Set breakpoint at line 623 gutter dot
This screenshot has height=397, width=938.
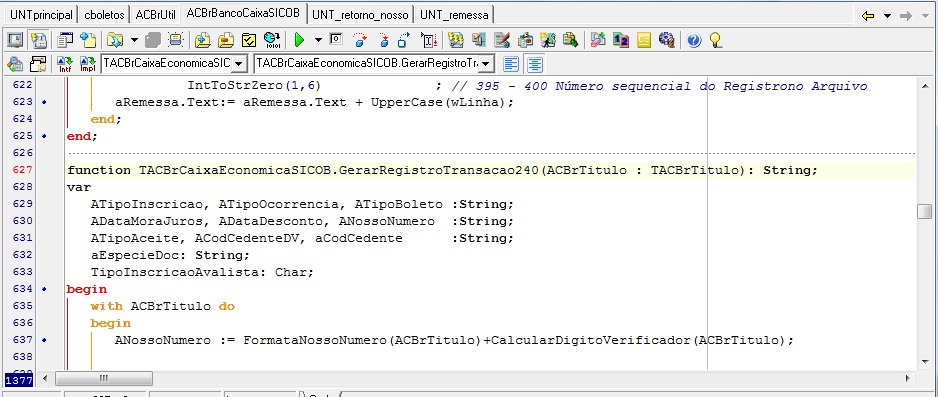tap(44, 102)
